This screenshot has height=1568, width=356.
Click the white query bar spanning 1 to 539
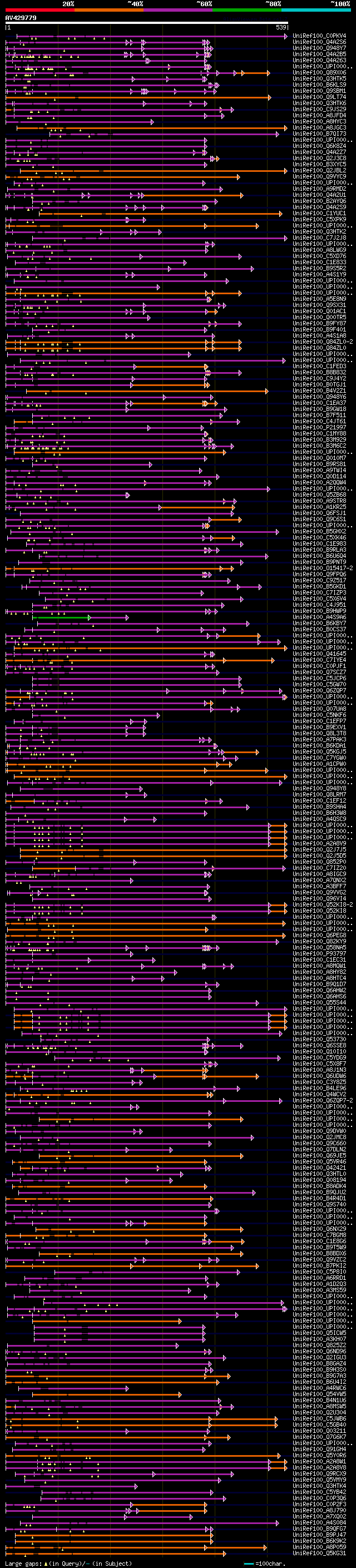(147, 23)
